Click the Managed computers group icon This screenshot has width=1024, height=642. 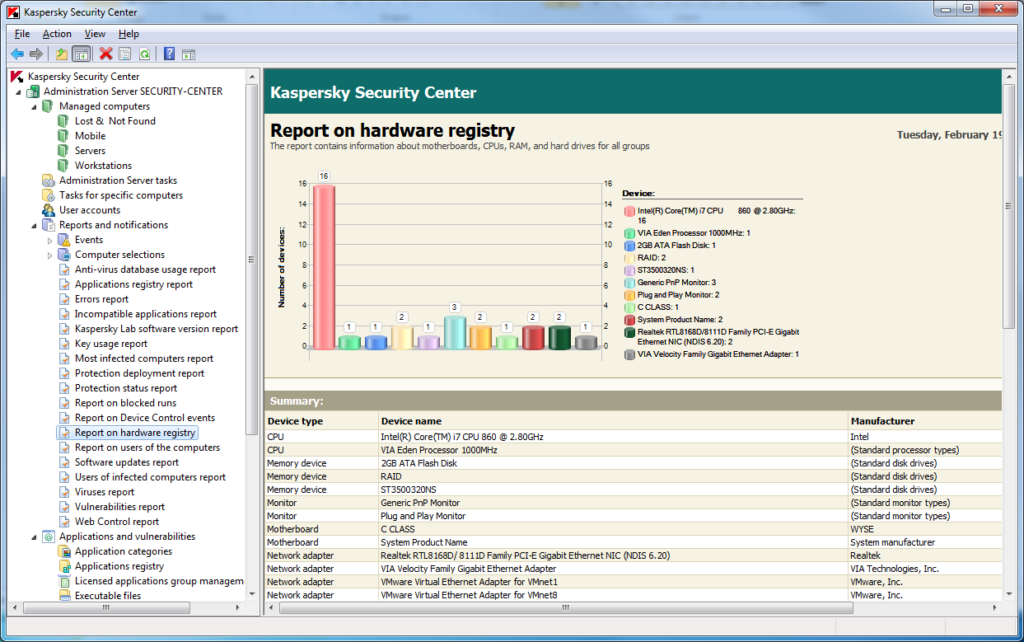pyautogui.click(x=48, y=106)
